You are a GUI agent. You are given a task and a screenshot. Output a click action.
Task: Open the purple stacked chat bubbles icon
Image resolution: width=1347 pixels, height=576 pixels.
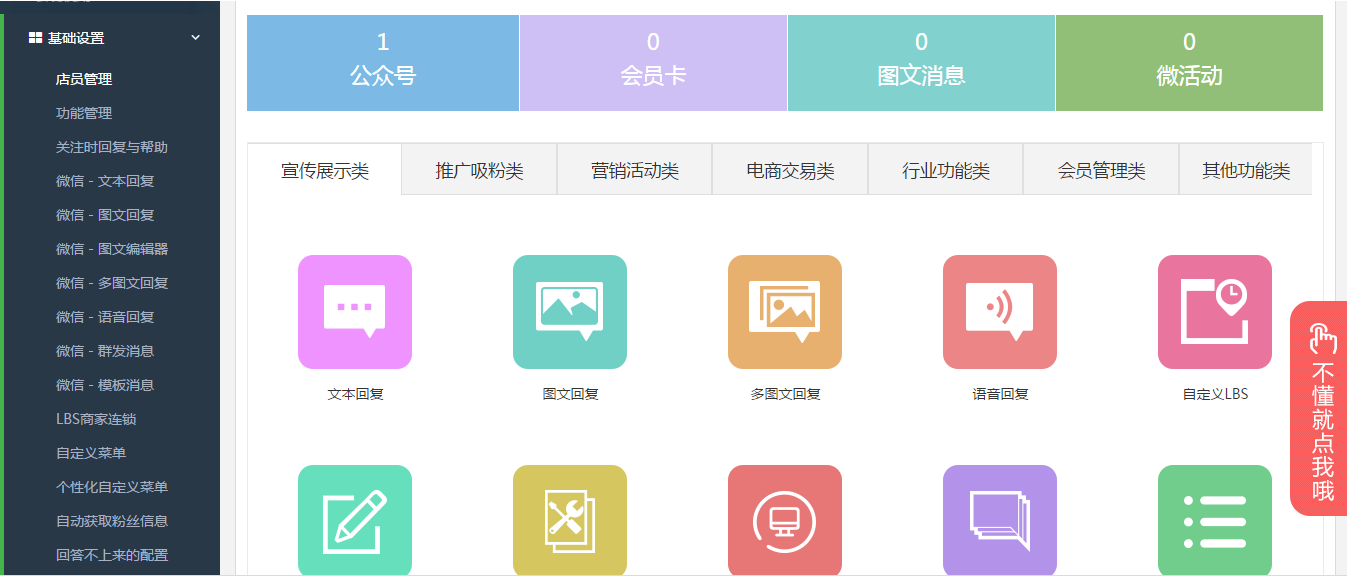1000,520
